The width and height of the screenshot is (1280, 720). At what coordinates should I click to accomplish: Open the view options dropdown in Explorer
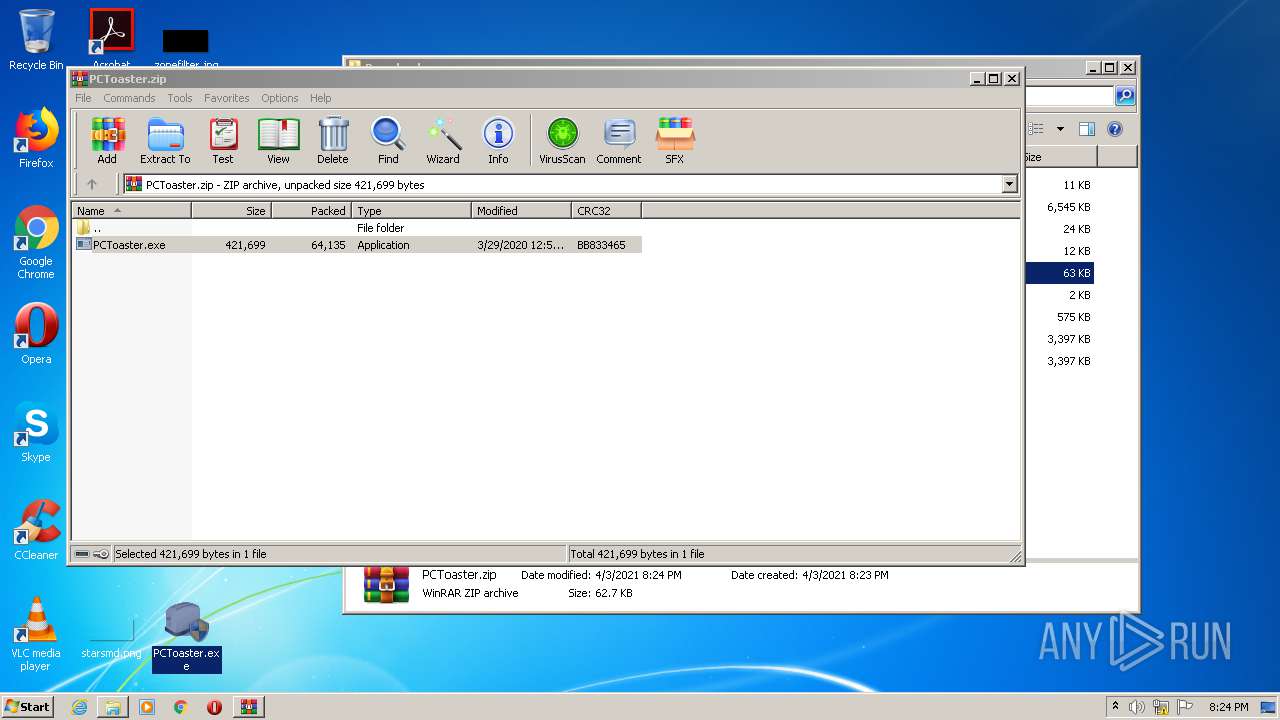point(1060,129)
